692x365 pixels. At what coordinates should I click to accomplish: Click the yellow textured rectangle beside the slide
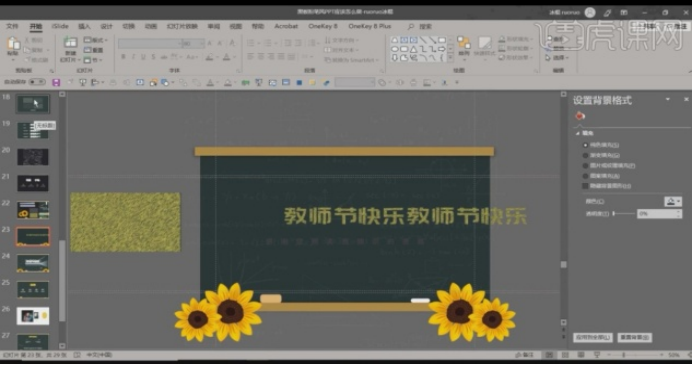pos(125,222)
